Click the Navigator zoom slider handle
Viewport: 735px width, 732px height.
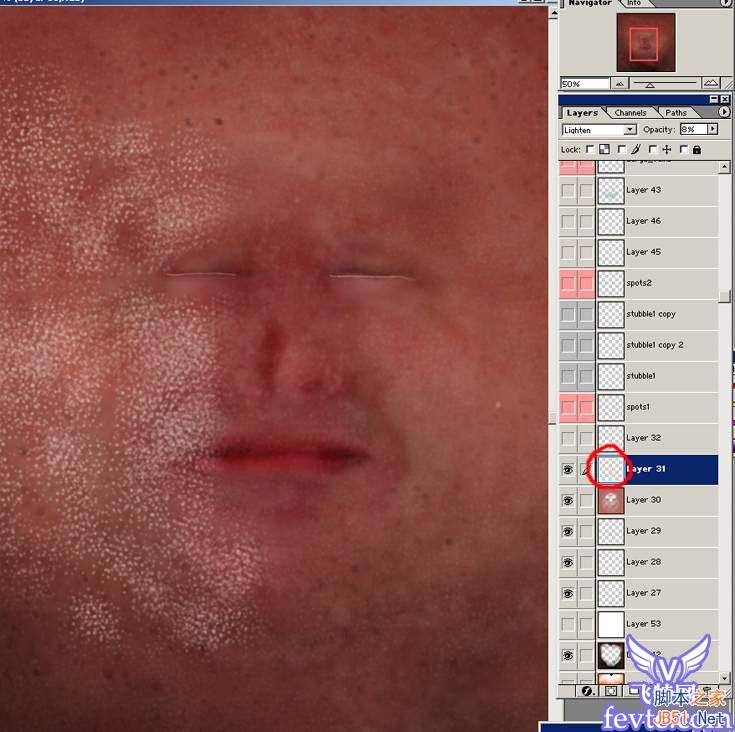click(x=650, y=85)
